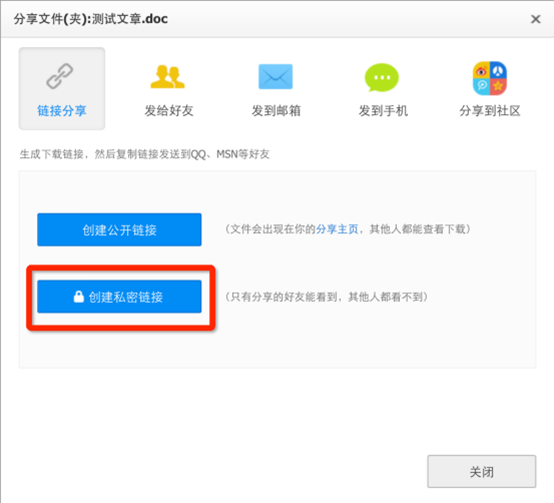Image resolution: width=554 pixels, height=503 pixels.
Task: Open the 分享主页 hyperlink
Action: pyautogui.click(x=337, y=229)
